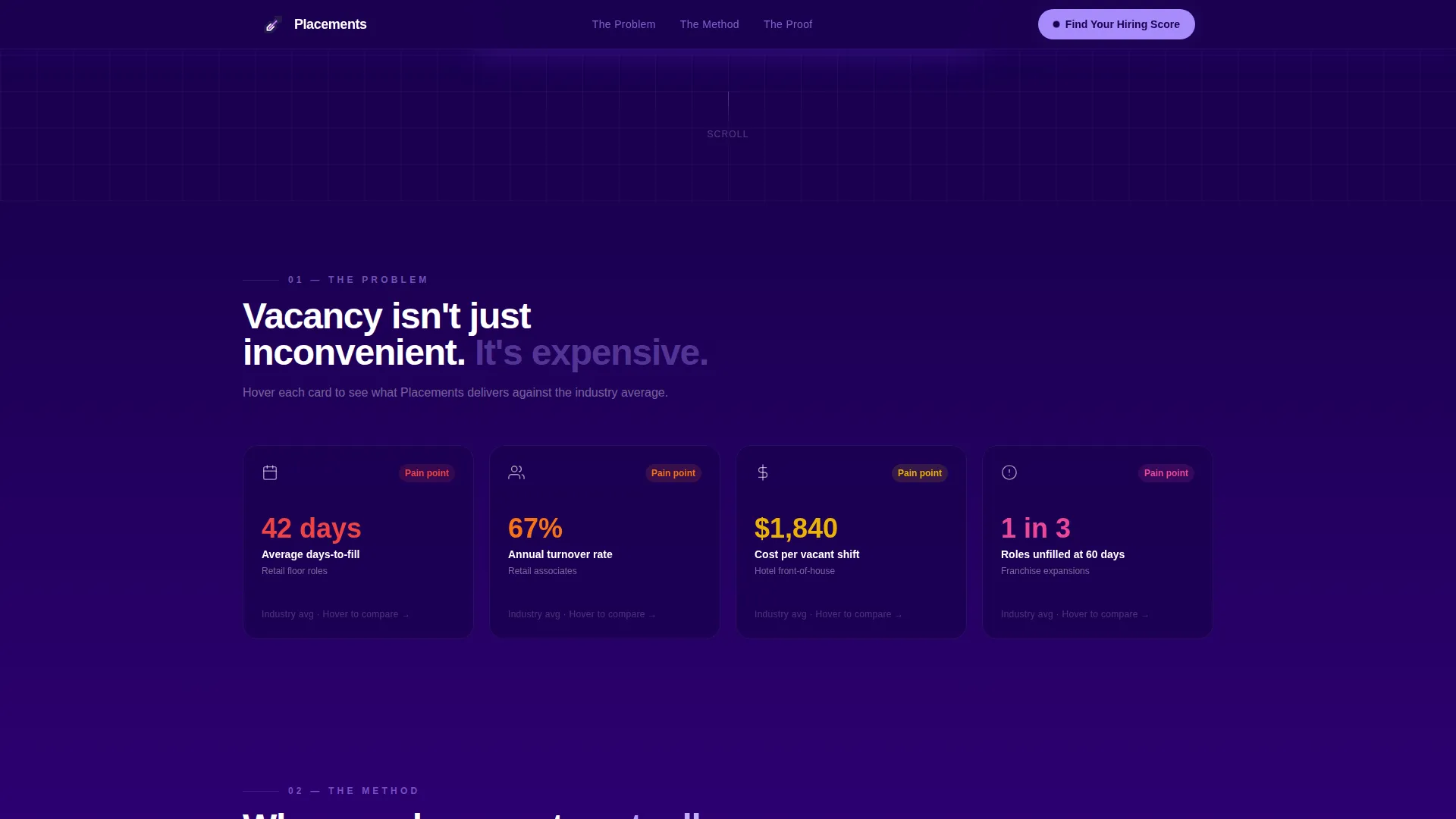Click the alert circle icon on unfilled roles card
This screenshot has height=819, width=1456.
pyautogui.click(x=1009, y=472)
